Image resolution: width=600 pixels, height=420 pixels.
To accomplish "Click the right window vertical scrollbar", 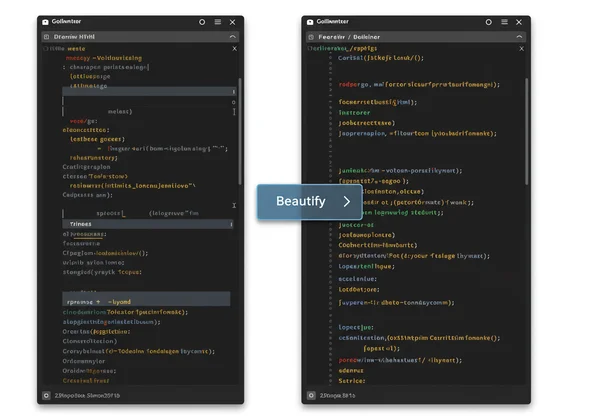I will [x=527, y=131].
